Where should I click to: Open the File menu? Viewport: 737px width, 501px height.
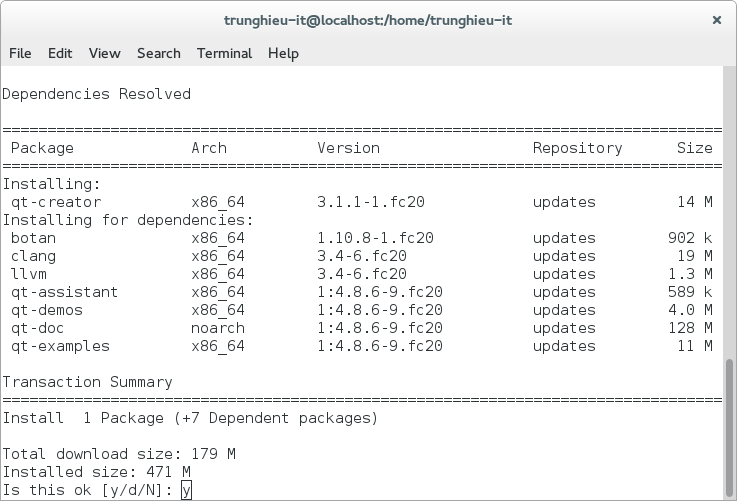[x=20, y=53]
